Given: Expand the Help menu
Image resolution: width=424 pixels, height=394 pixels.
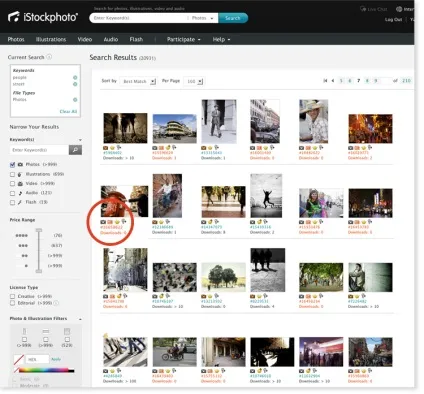Looking at the screenshot, I should coord(221,39).
